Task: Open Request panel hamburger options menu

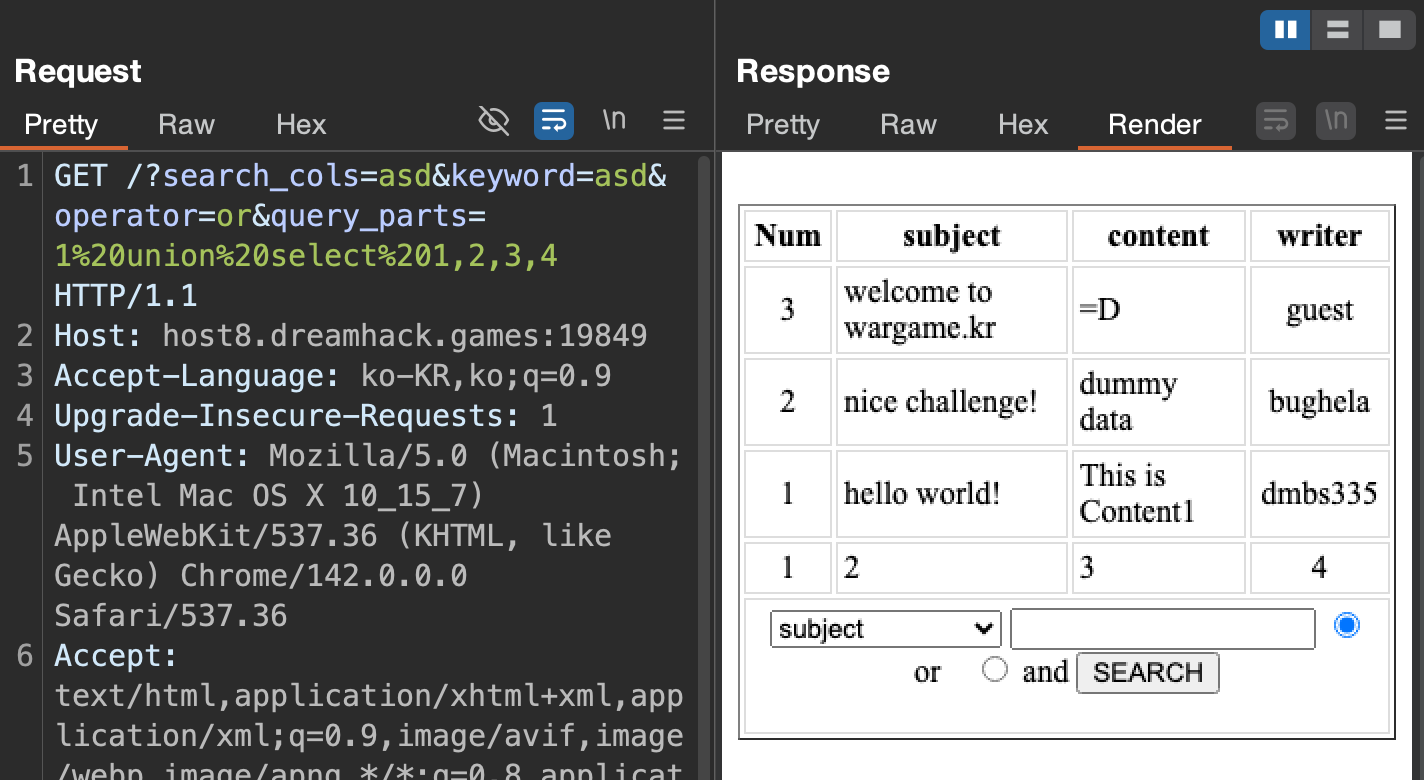Action: [x=674, y=121]
